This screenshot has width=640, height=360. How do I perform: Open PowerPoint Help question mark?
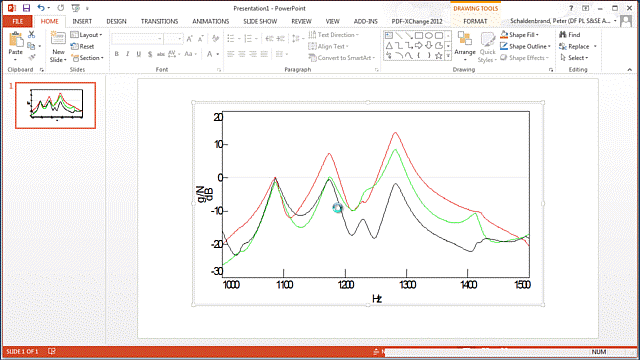(571, 8)
